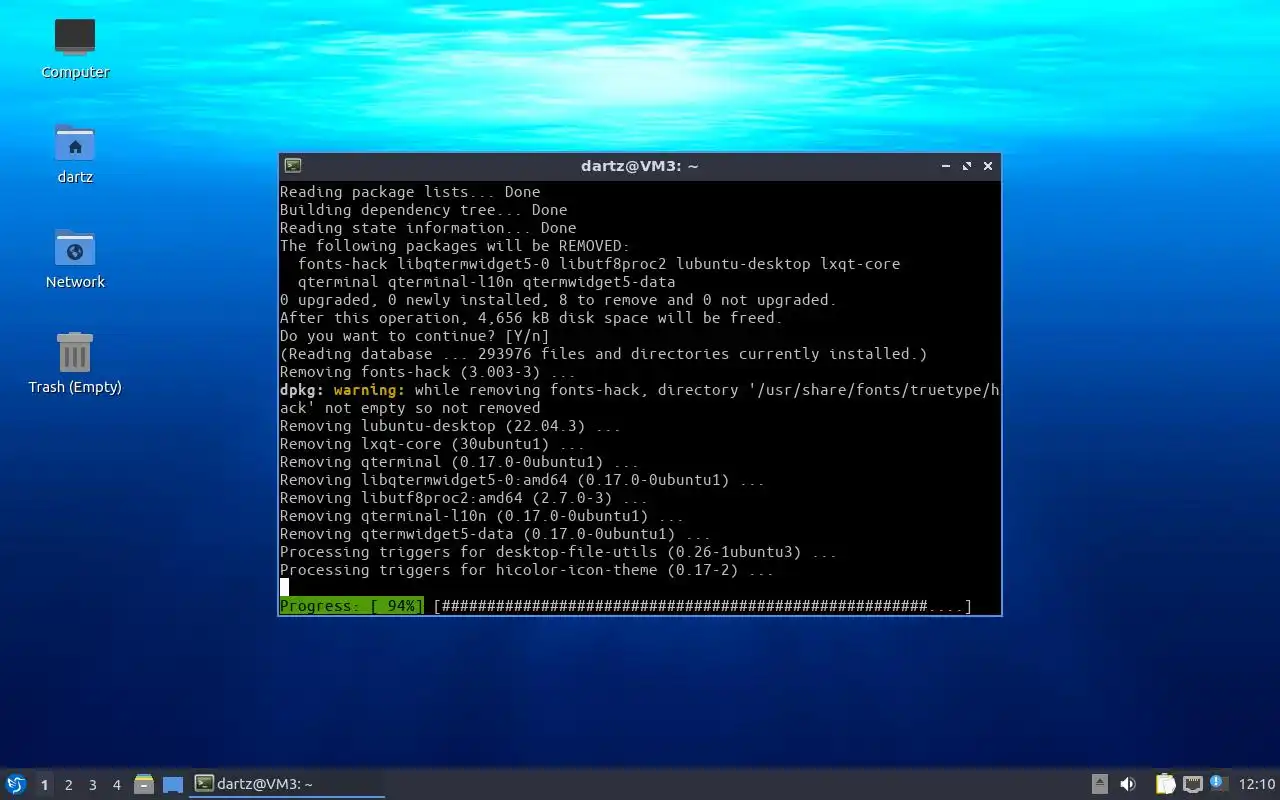The width and height of the screenshot is (1280, 800).
Task: Open the volume control tray icon
Action: [1128, 784]
